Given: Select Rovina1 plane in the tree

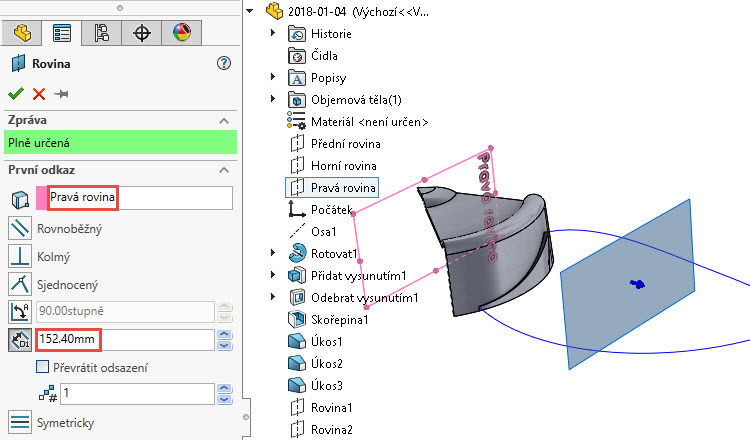Looking at the screenshot, I should [331, 408].
